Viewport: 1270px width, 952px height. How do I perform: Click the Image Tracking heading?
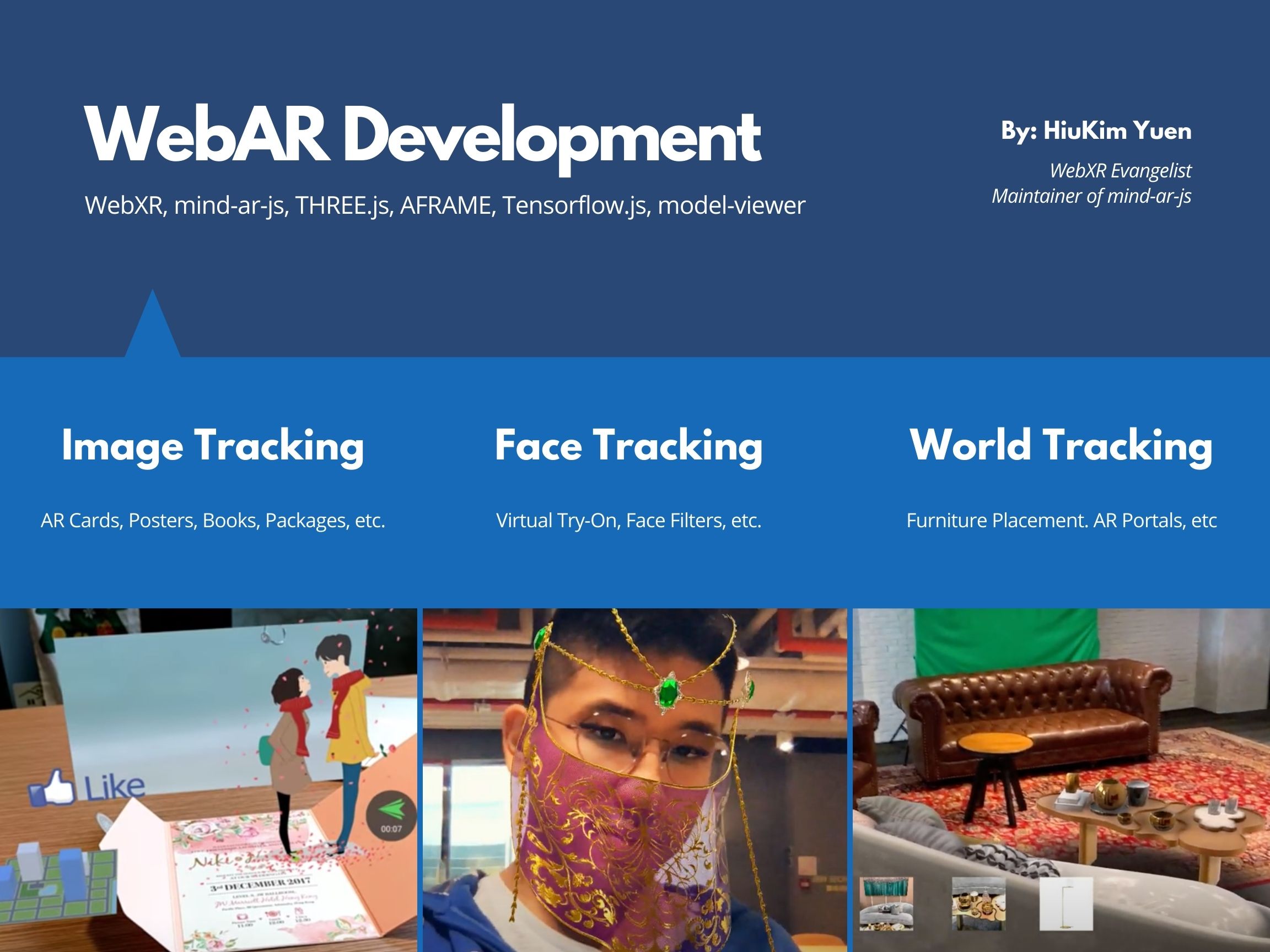[x=213, y=446]
